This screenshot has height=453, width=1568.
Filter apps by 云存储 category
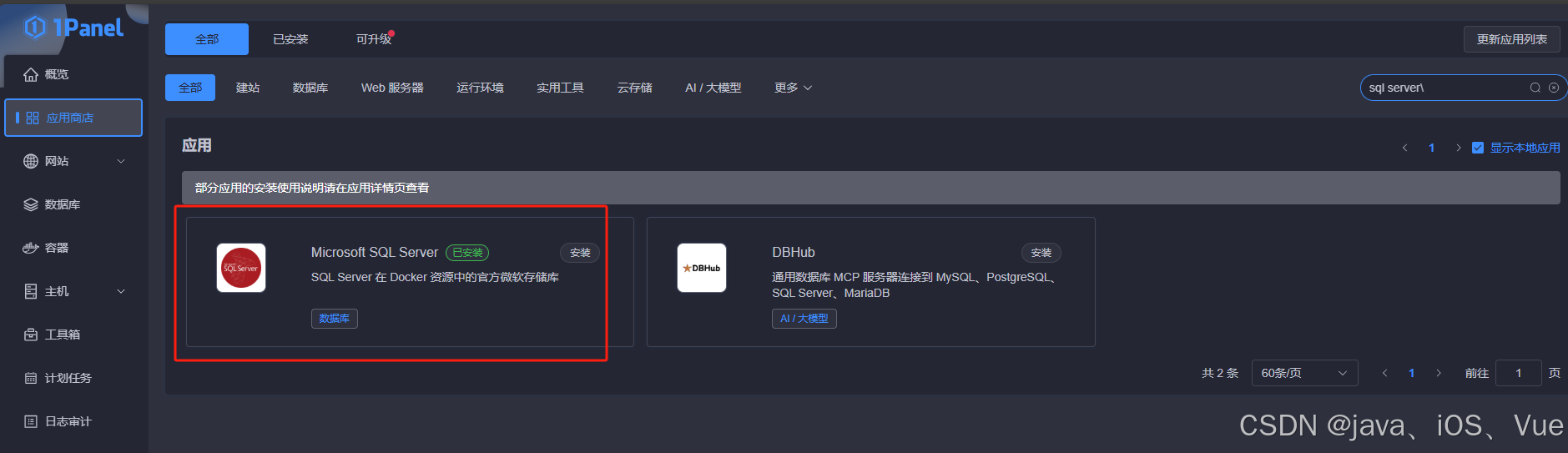pos(634,88)
